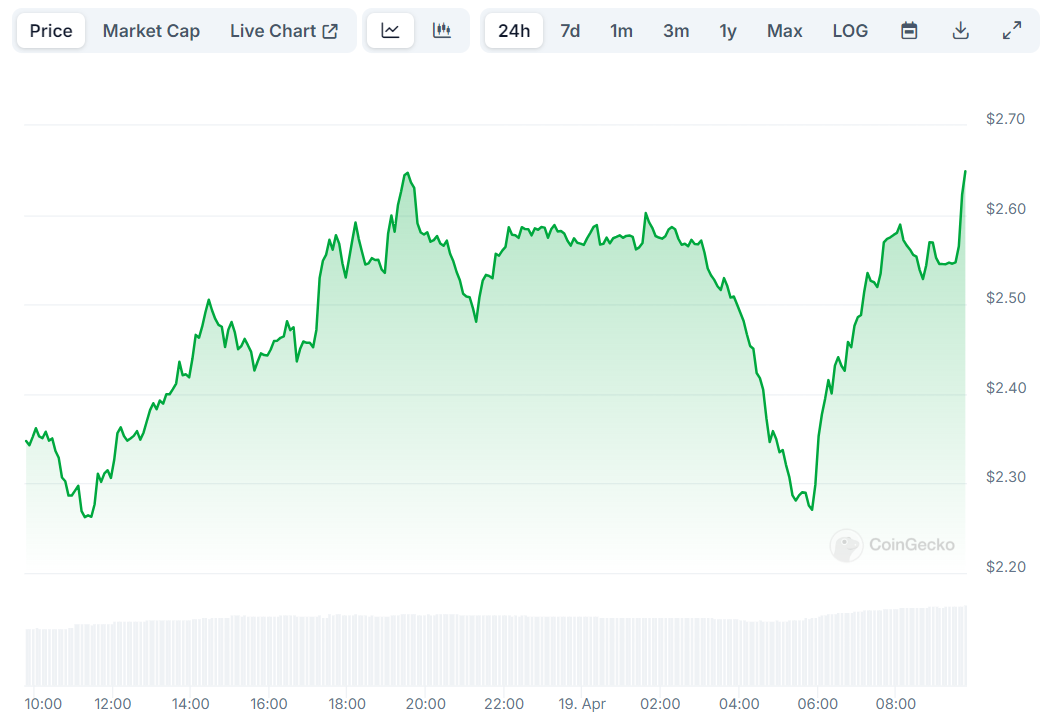Change range to 3m

click(x=676, y=31)
